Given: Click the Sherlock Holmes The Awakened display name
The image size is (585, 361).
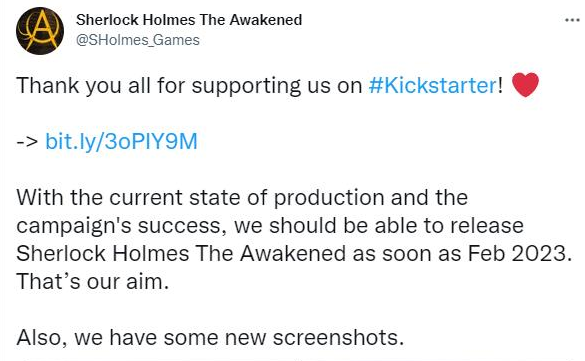Looking at the screenshot, I should tap(189, 20).
